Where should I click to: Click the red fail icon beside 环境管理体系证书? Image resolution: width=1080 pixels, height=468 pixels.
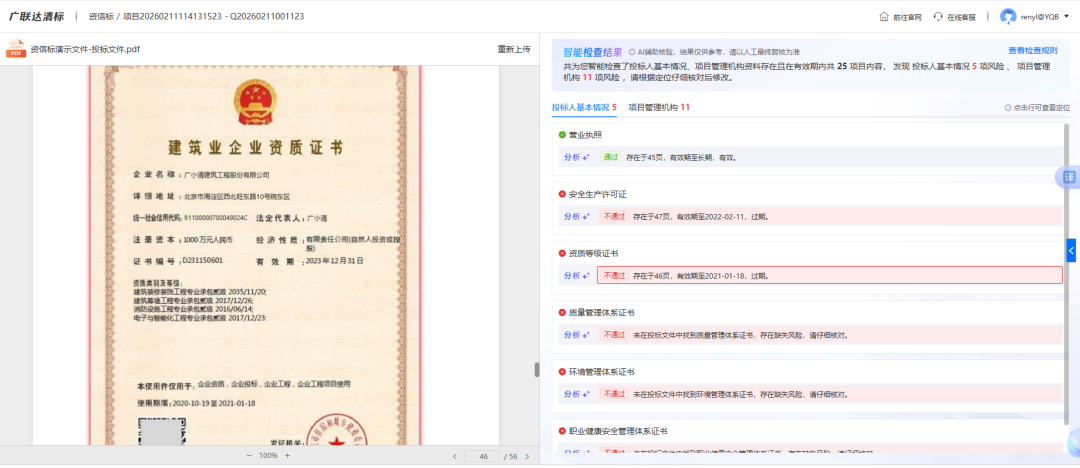pyautogui.click(x=562, y=372)
